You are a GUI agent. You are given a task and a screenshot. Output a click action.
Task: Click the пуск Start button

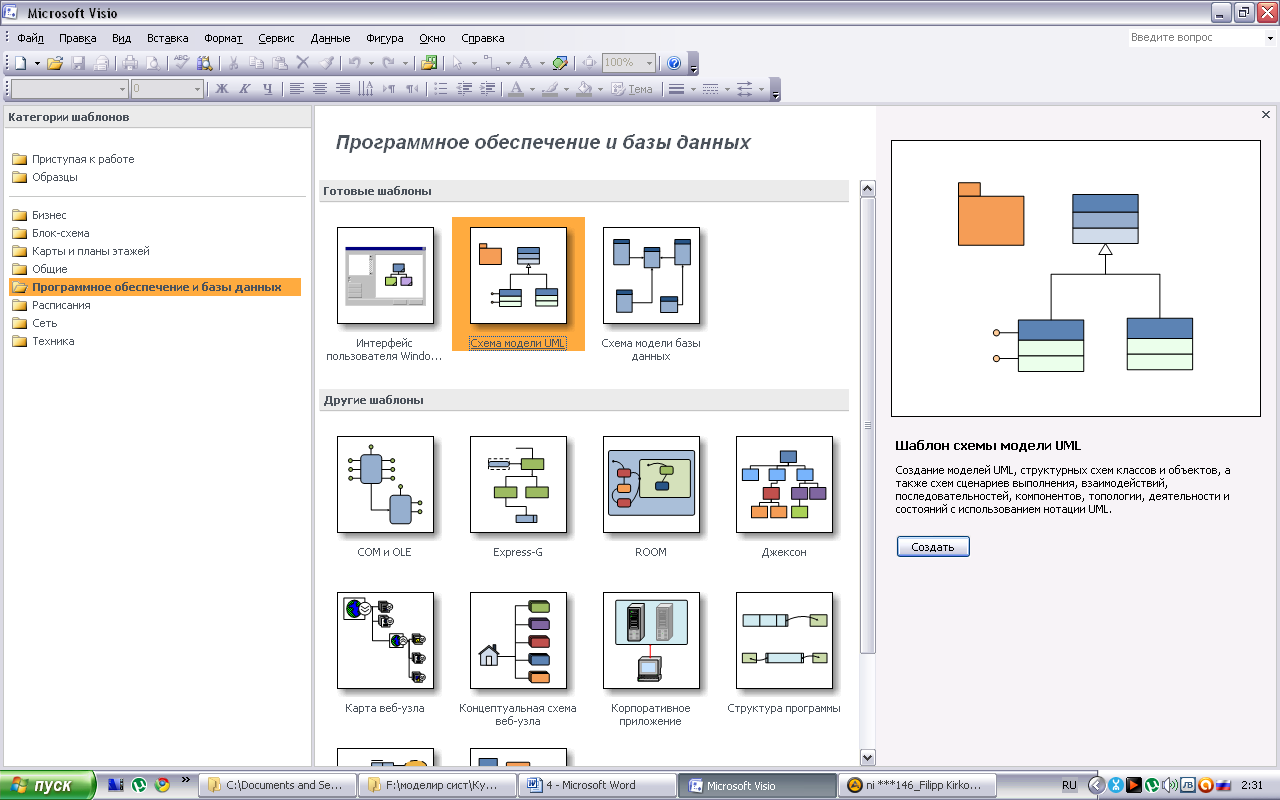47,785
